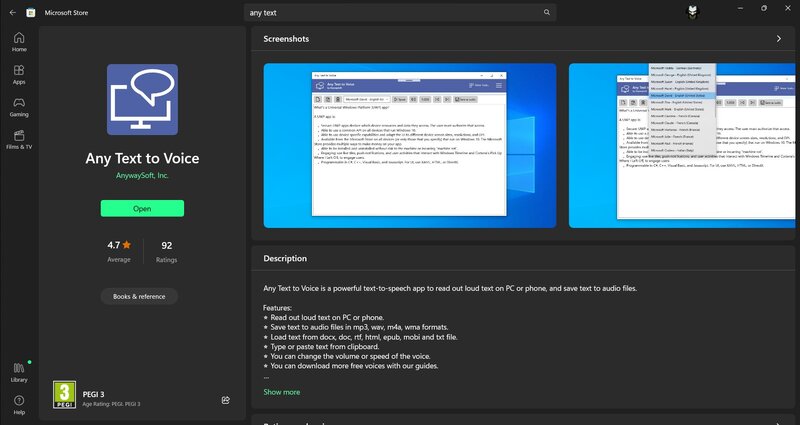Click the share icon near PEGI rating

click(226, 400)
